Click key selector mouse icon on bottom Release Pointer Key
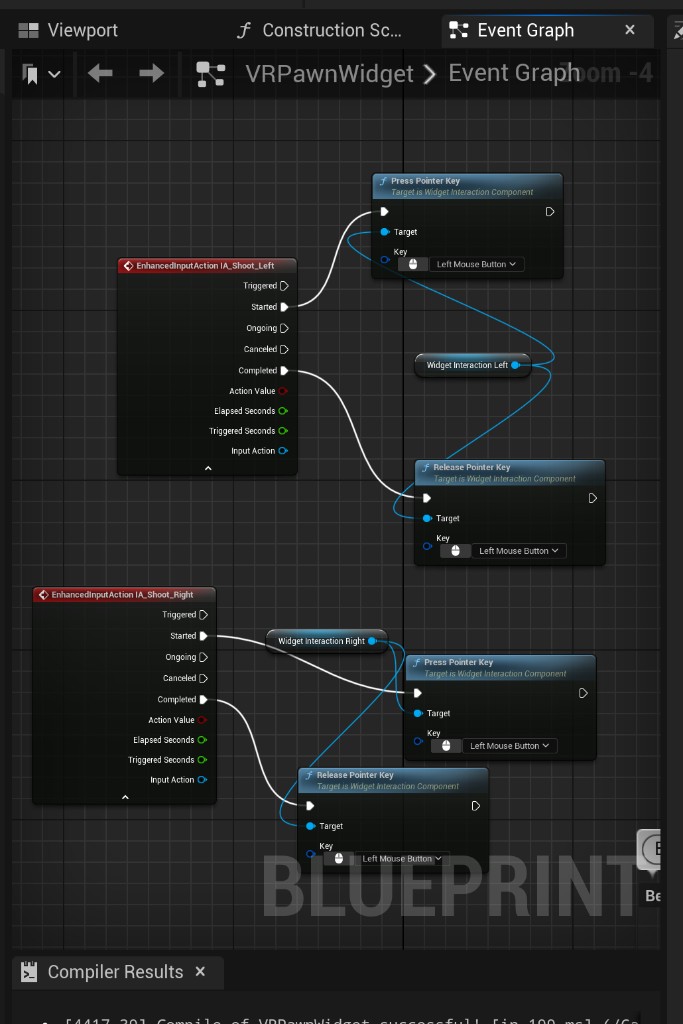Image resolution: width=683 pixels, height=1024 pixels. (338, 859)
